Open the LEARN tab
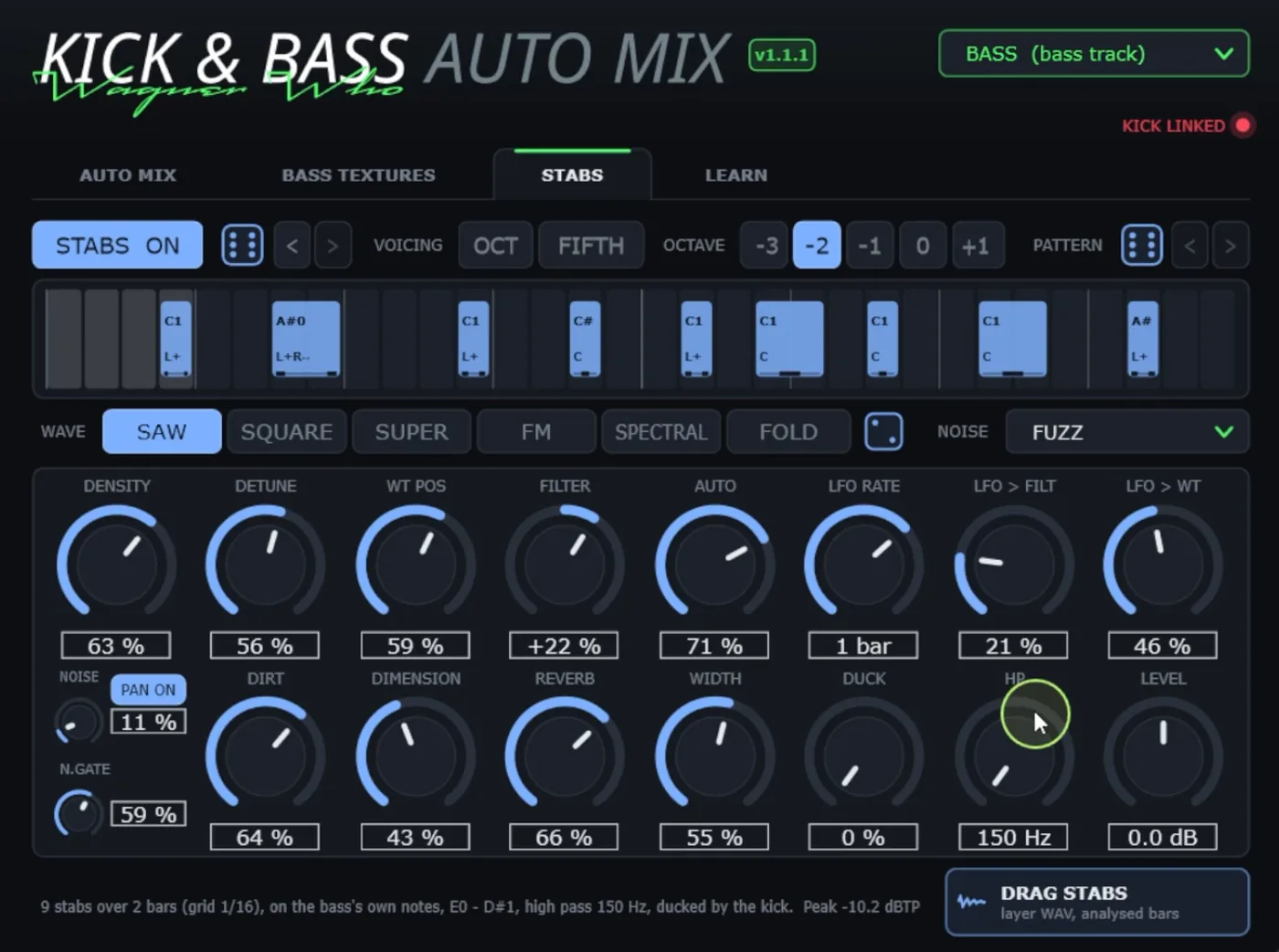The image size is (1279, 952). [736, 175]
